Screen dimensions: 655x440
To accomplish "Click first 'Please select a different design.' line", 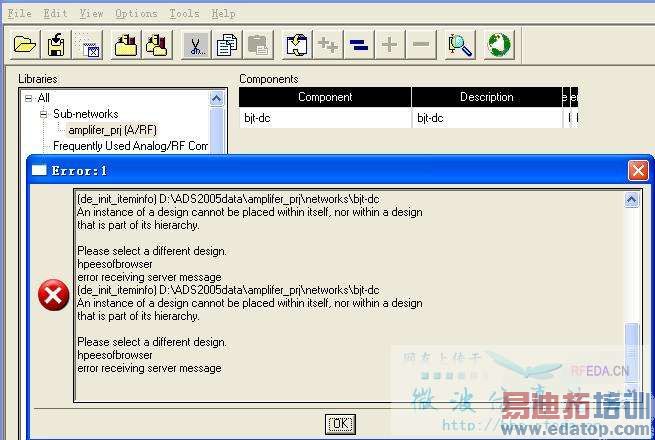I will click(152, 251).
